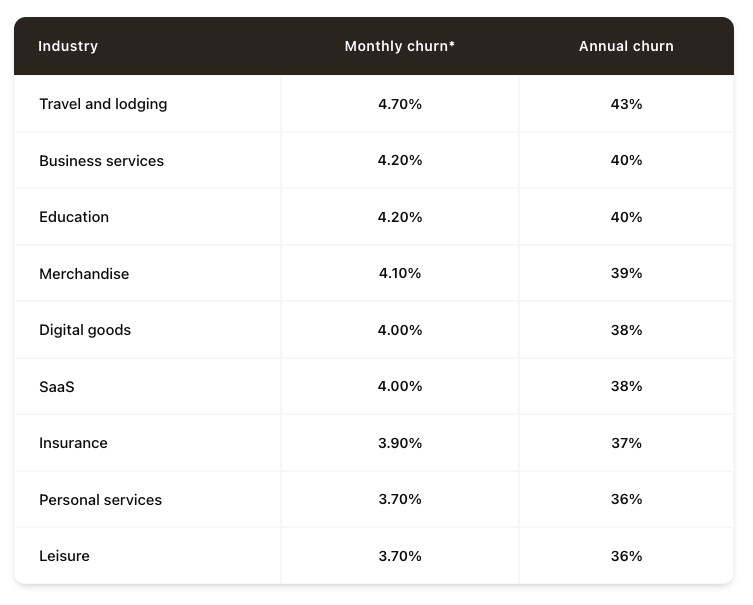Image resolution: width=753 pixels, height=605 pixels.
Task: Select the Travel and lodging row label
Action: coord(103,104)
